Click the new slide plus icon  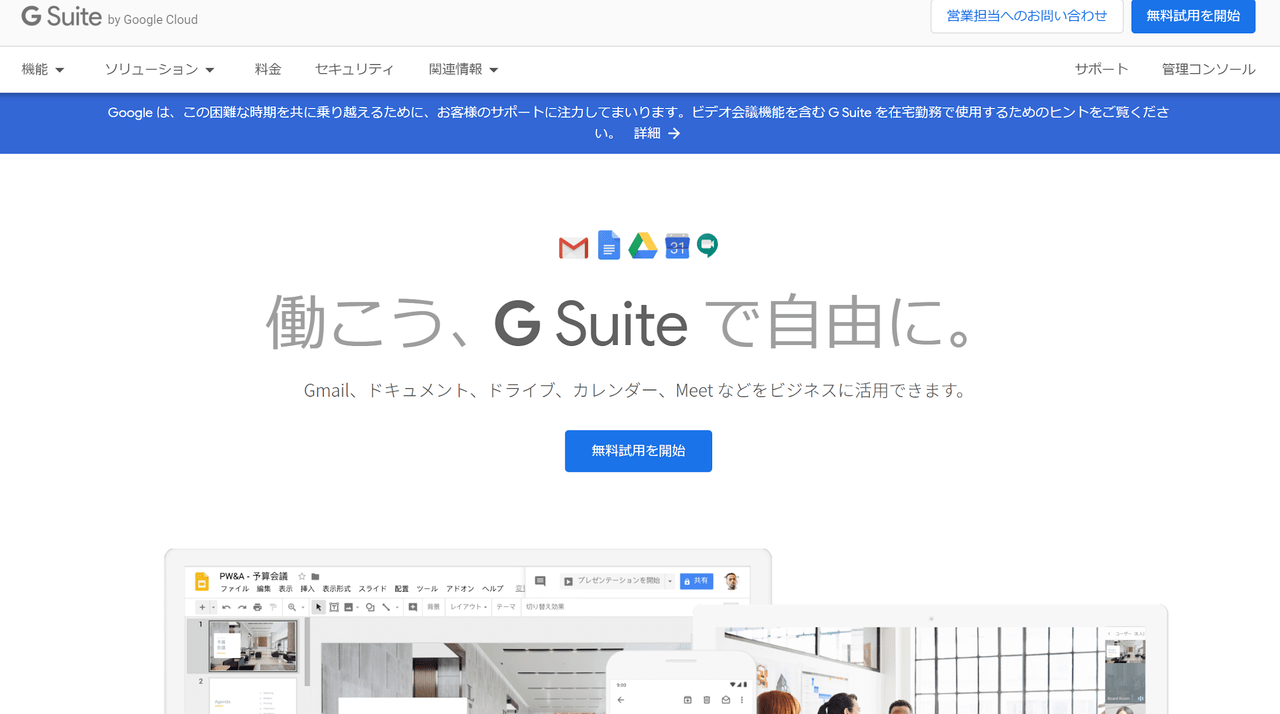point(202,607)
